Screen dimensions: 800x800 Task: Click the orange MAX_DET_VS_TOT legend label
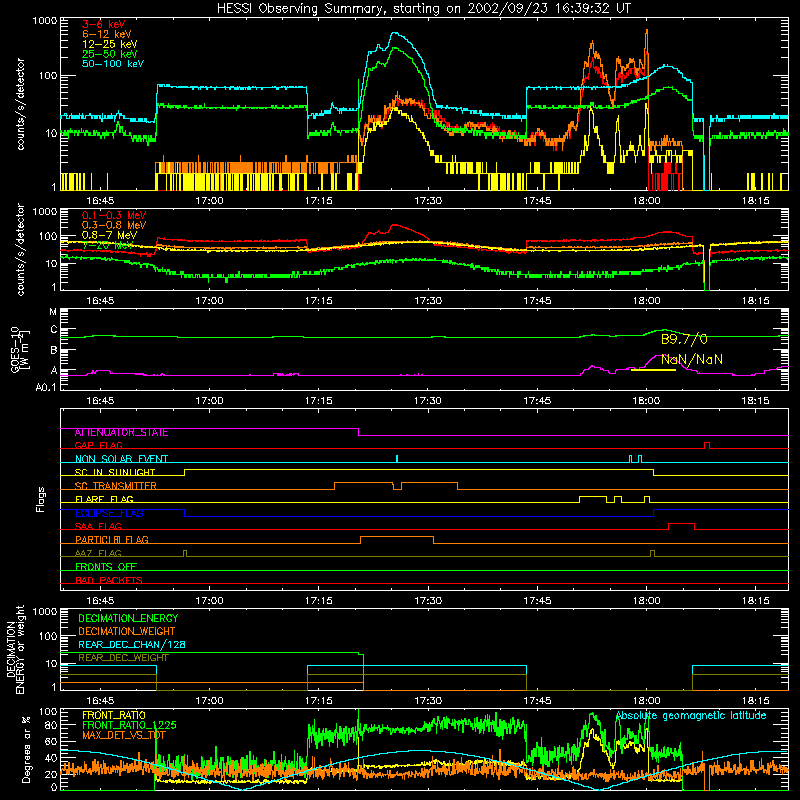pyautogui.click(x=123, y=735)
